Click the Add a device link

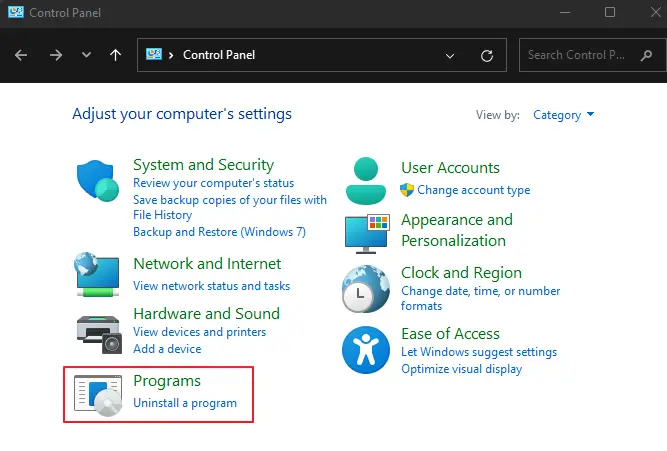(x=167, y=349)
